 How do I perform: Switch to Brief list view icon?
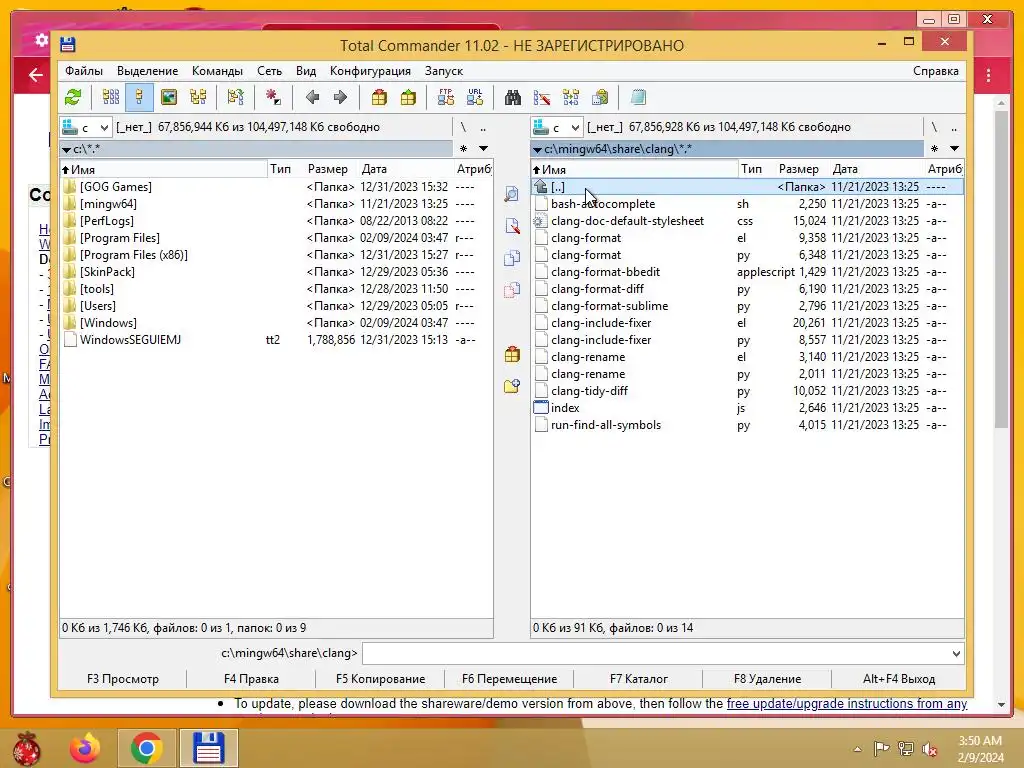[111, 97]
